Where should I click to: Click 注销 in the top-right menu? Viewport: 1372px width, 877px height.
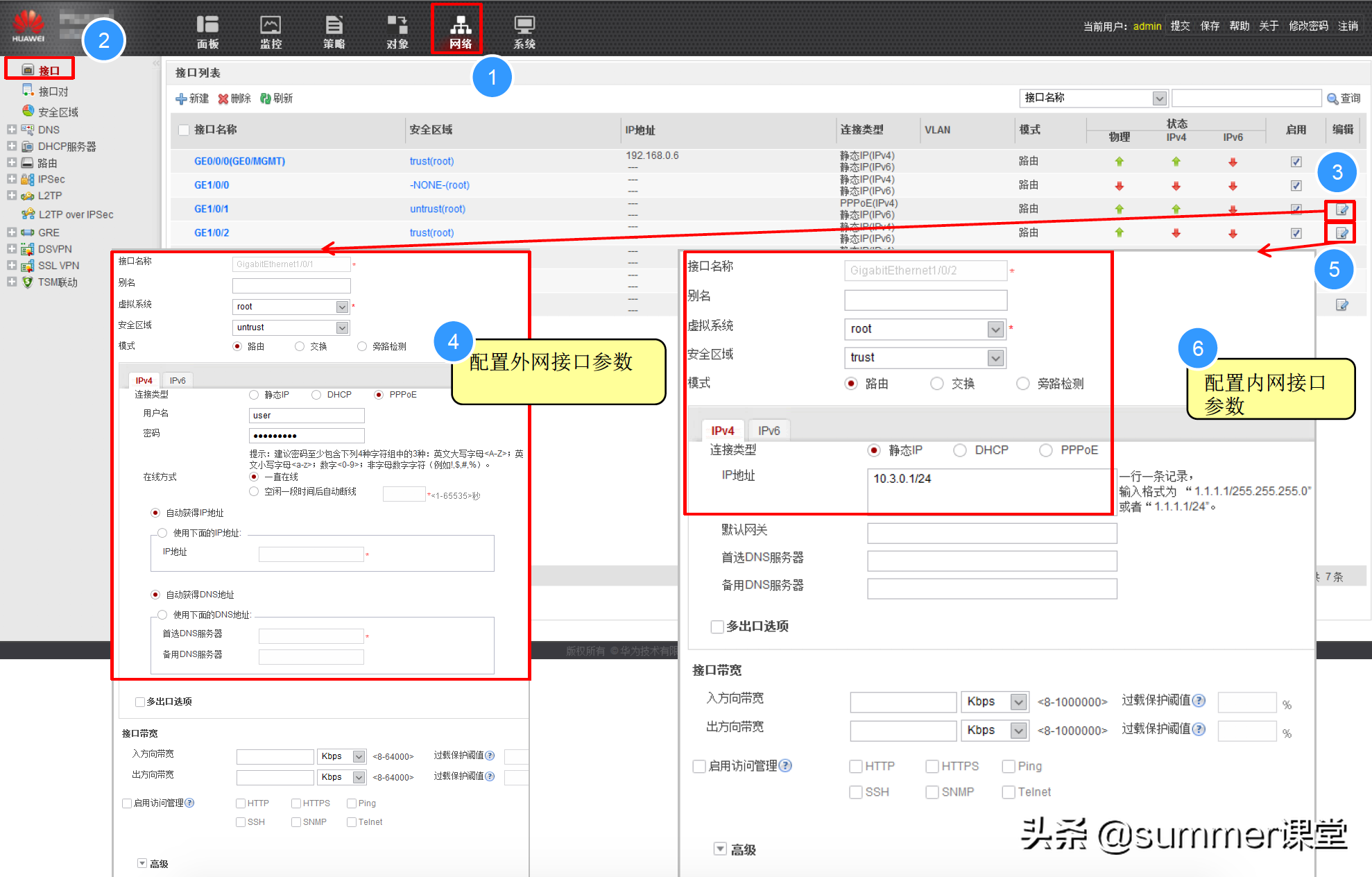(1348, 26)
